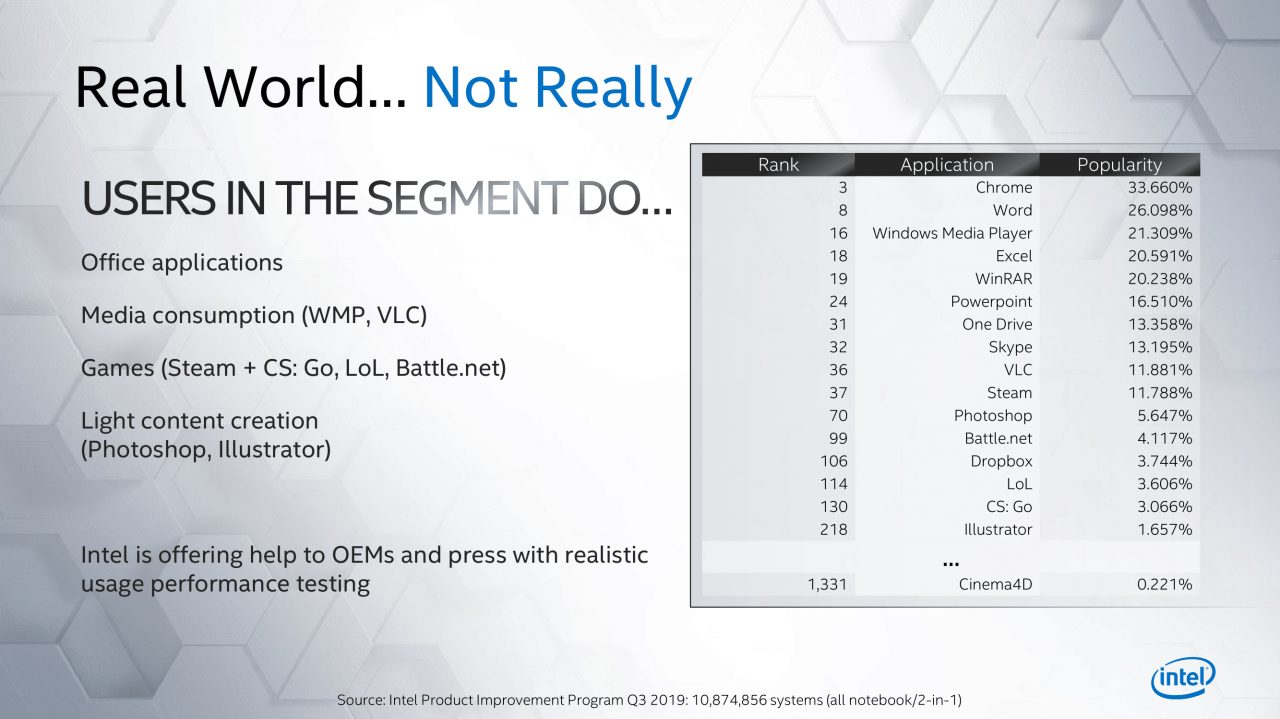Viewport: 1280px width, 719px height.
Task: Click 'Media consumption (WMP, VLC)' line
Action: [254, 316]
